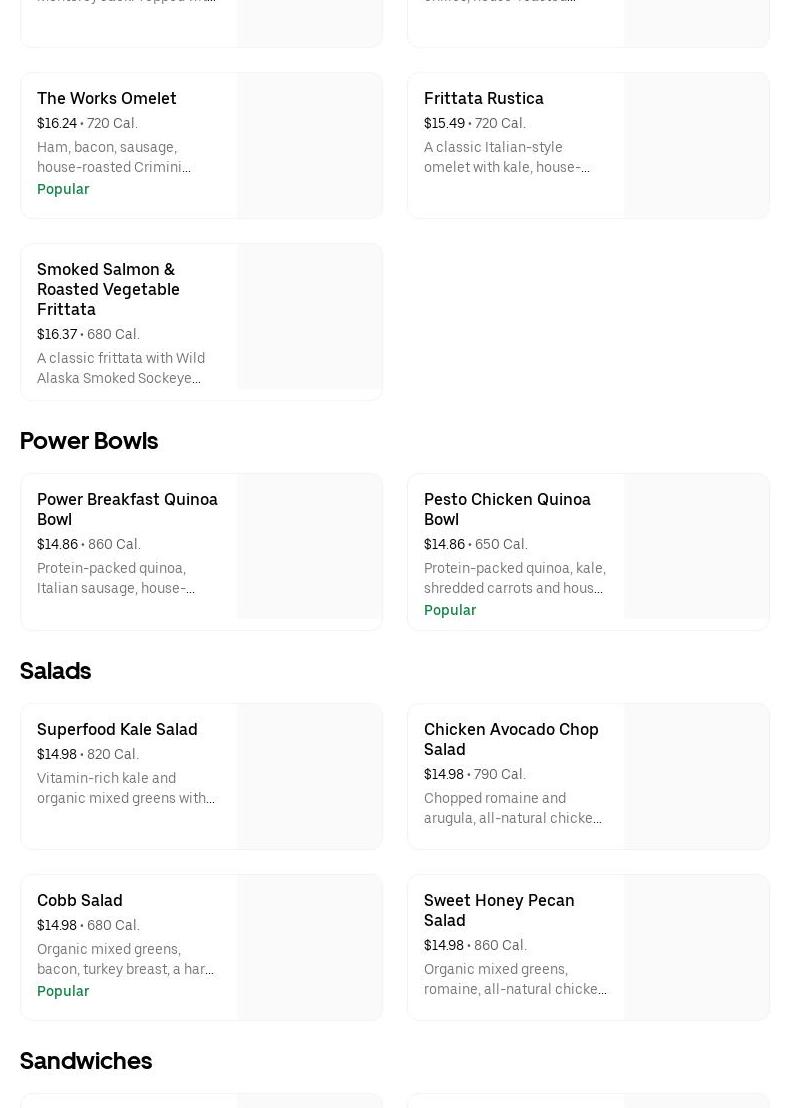Click the Frittata Rustica image thumbnail

[x=697, y=146]
